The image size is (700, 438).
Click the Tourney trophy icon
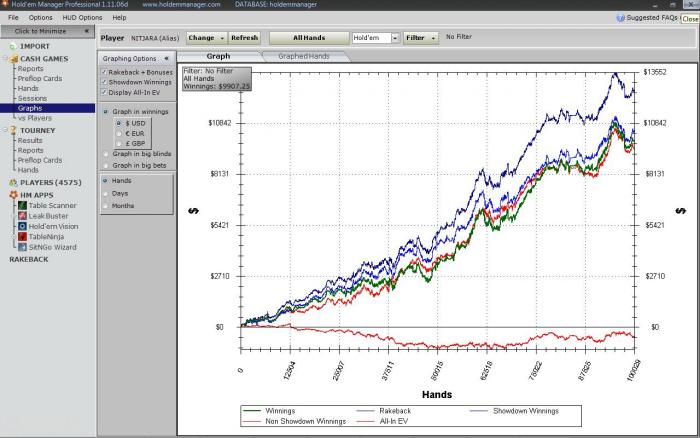[x=13, y=130]
